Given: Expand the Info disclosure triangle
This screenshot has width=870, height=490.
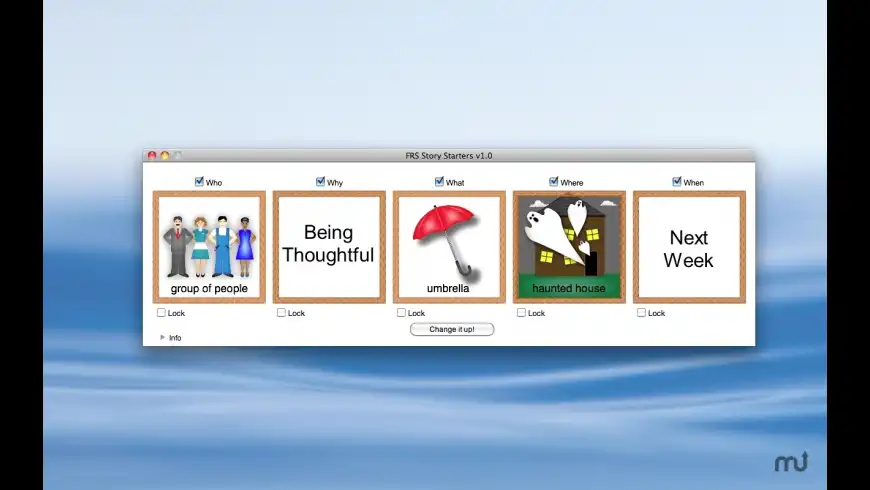Looking at the screenshot, I should 162,337.
